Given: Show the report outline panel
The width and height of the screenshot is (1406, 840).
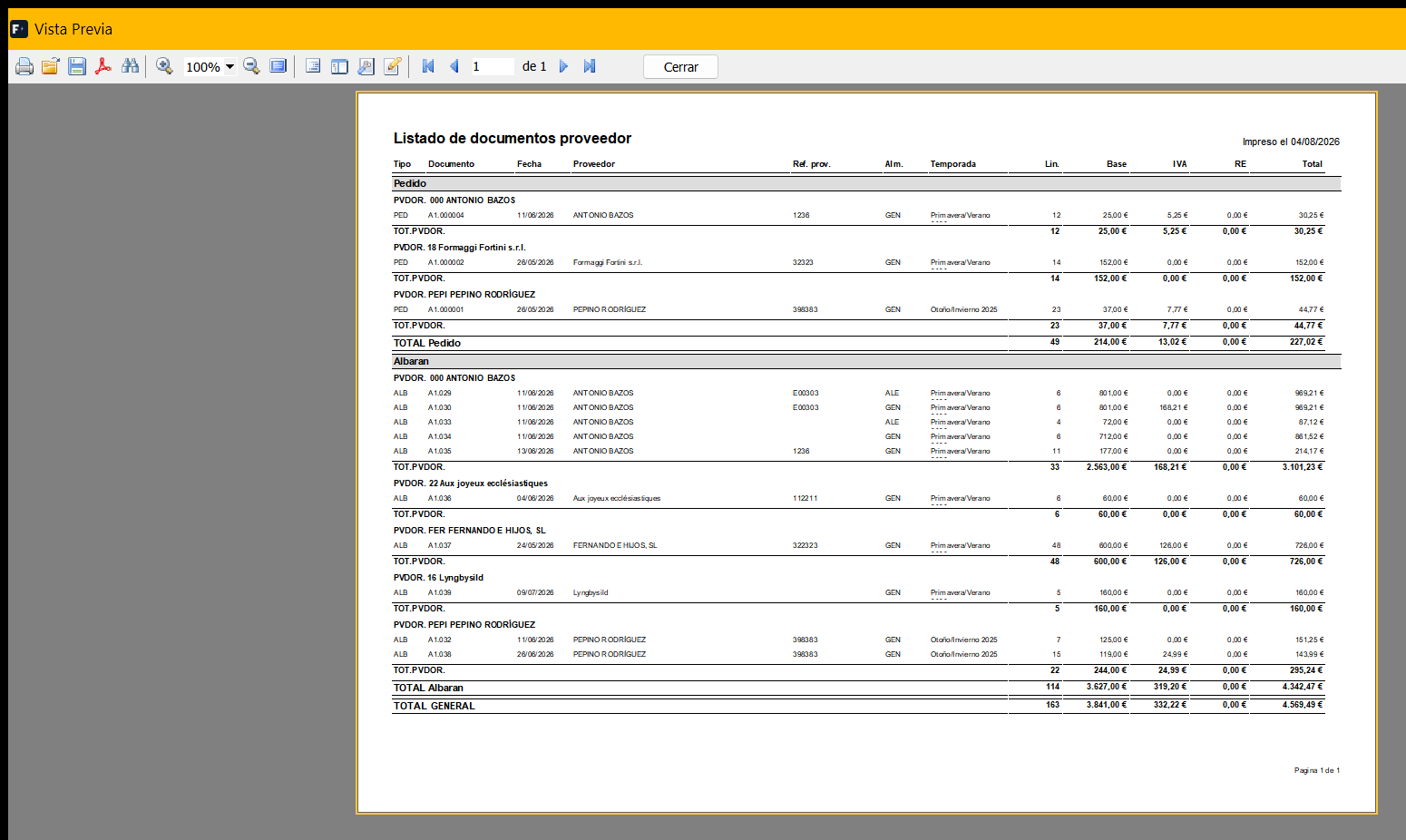Looking at the screenshot, I should pos(313,66).
